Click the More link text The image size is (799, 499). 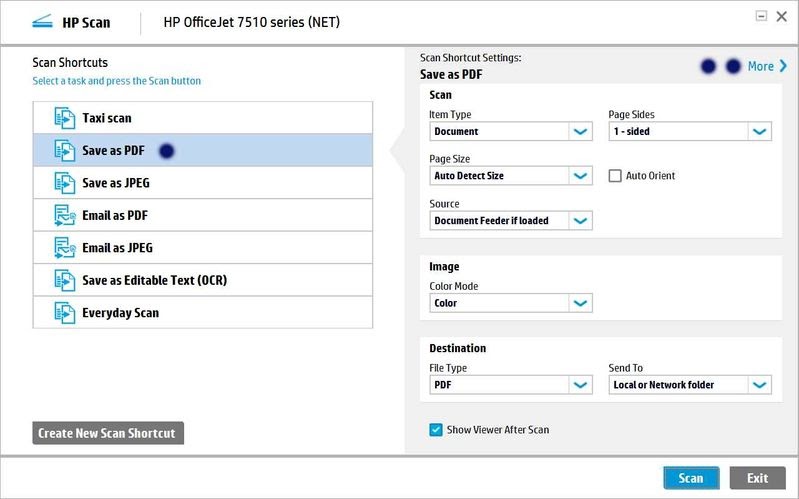(x=760, y=66)
